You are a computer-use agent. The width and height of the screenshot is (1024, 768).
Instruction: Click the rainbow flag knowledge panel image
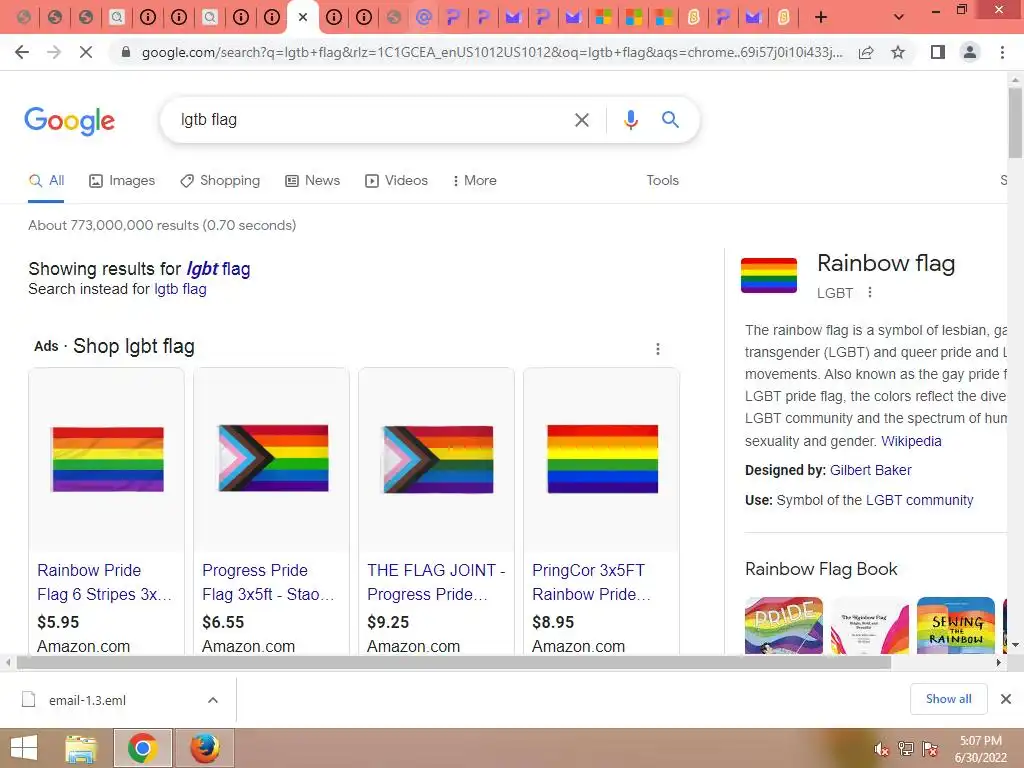(769, 276)
